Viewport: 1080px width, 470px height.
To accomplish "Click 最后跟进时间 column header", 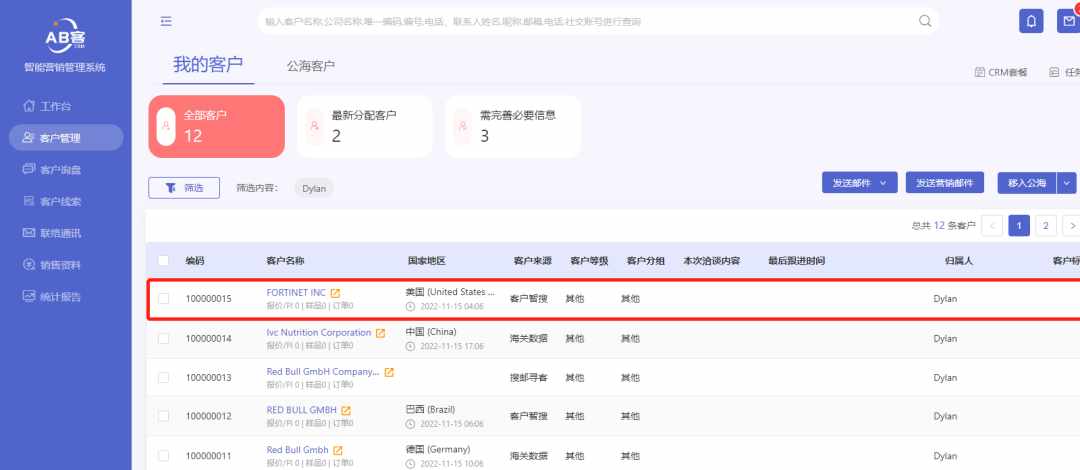I will [x=797, y=261].
